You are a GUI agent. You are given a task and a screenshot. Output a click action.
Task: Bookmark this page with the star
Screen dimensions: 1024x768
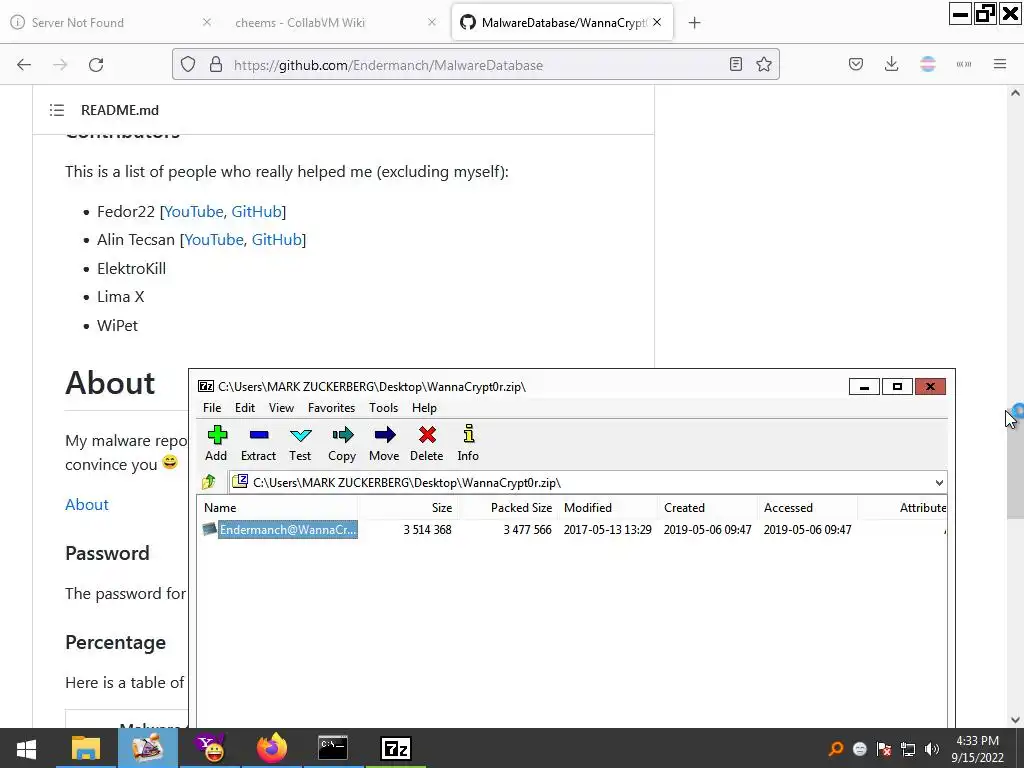(764, 64)
